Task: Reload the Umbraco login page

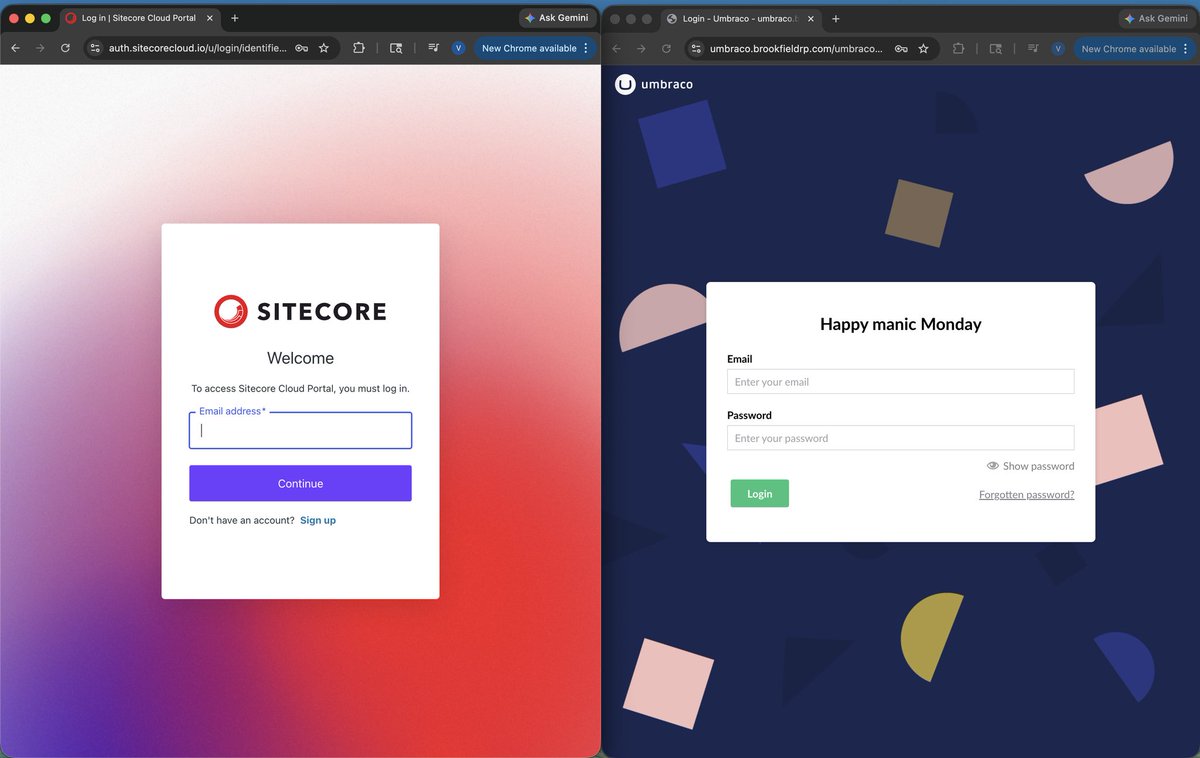Action: click(x=666, y=48)
